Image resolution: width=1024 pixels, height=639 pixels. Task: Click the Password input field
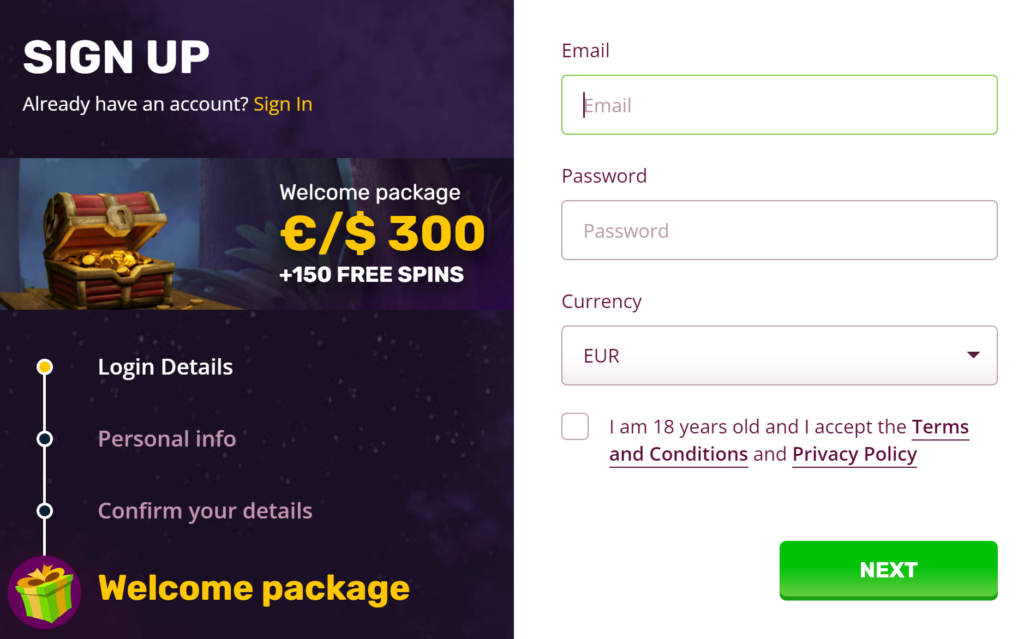779,230
